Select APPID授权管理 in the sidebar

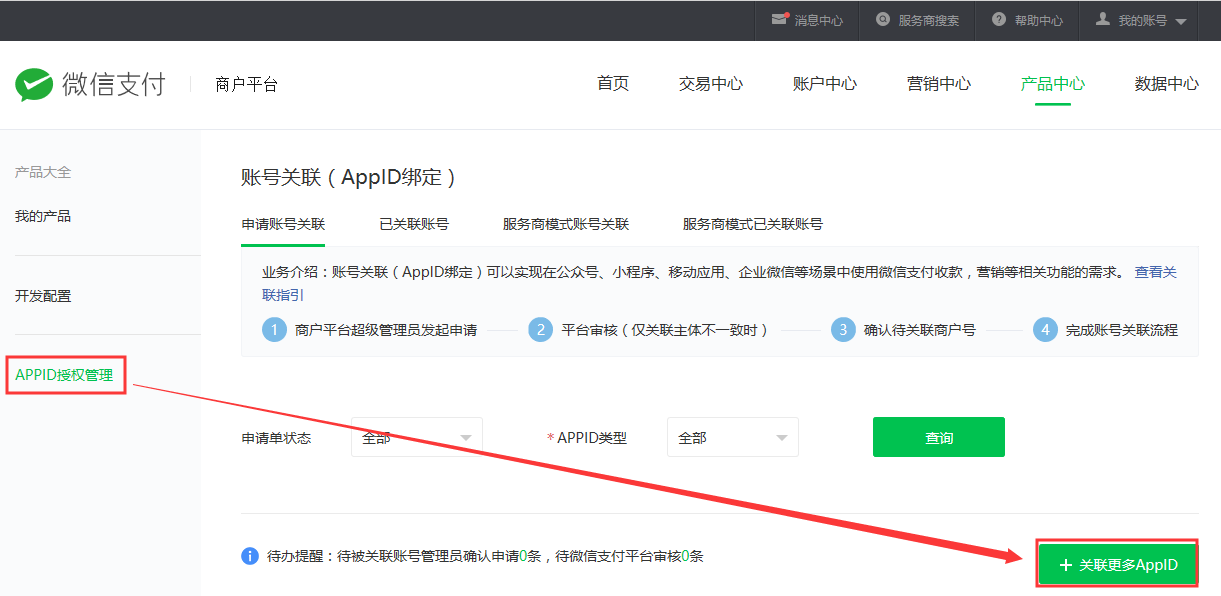point(65,375)
